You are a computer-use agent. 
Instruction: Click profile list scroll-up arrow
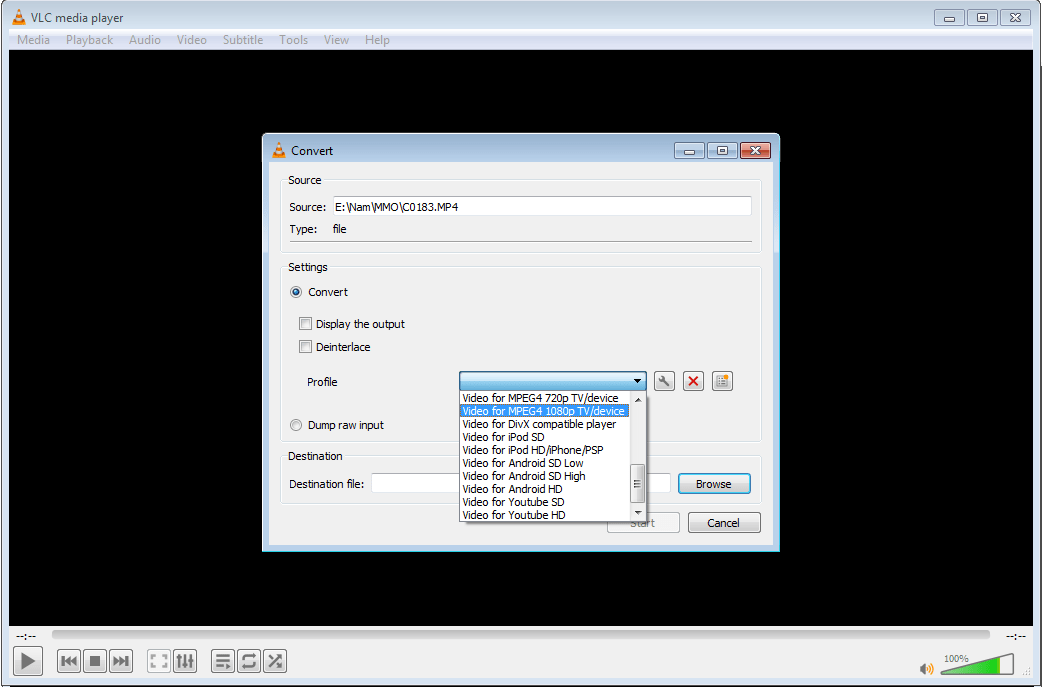tap(638, 399)
